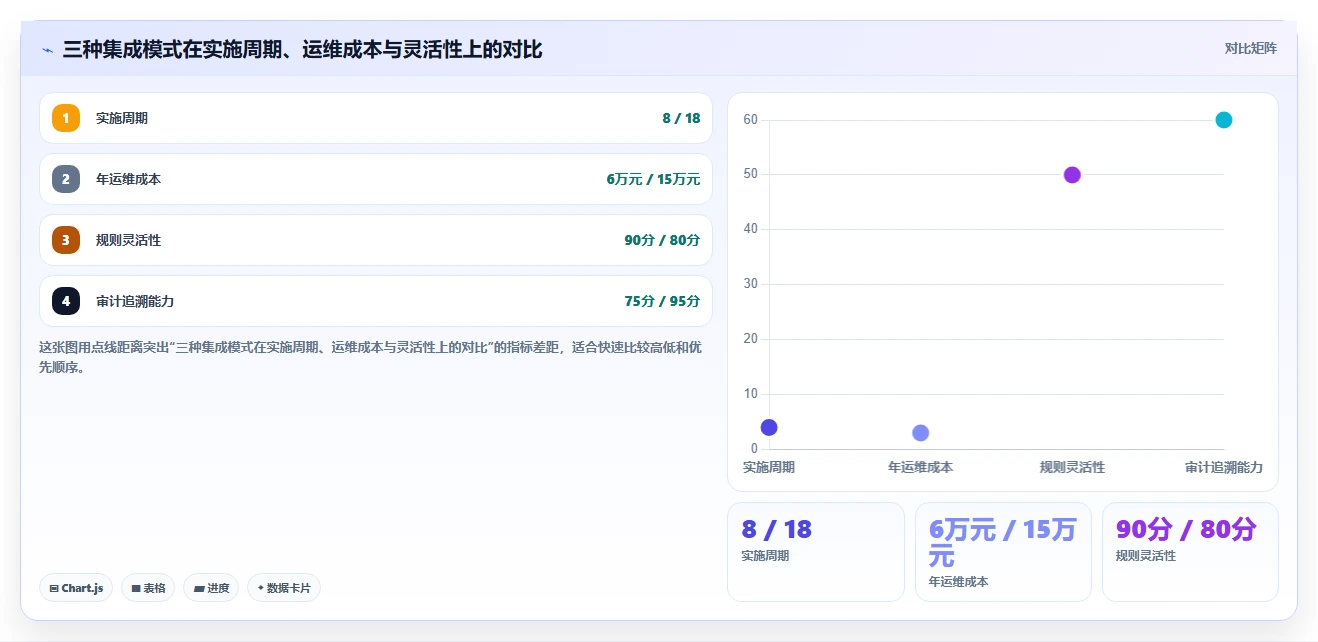1318x642 pixels.
Task: Click the description paragraph under the list
Action: coord(370,357)
